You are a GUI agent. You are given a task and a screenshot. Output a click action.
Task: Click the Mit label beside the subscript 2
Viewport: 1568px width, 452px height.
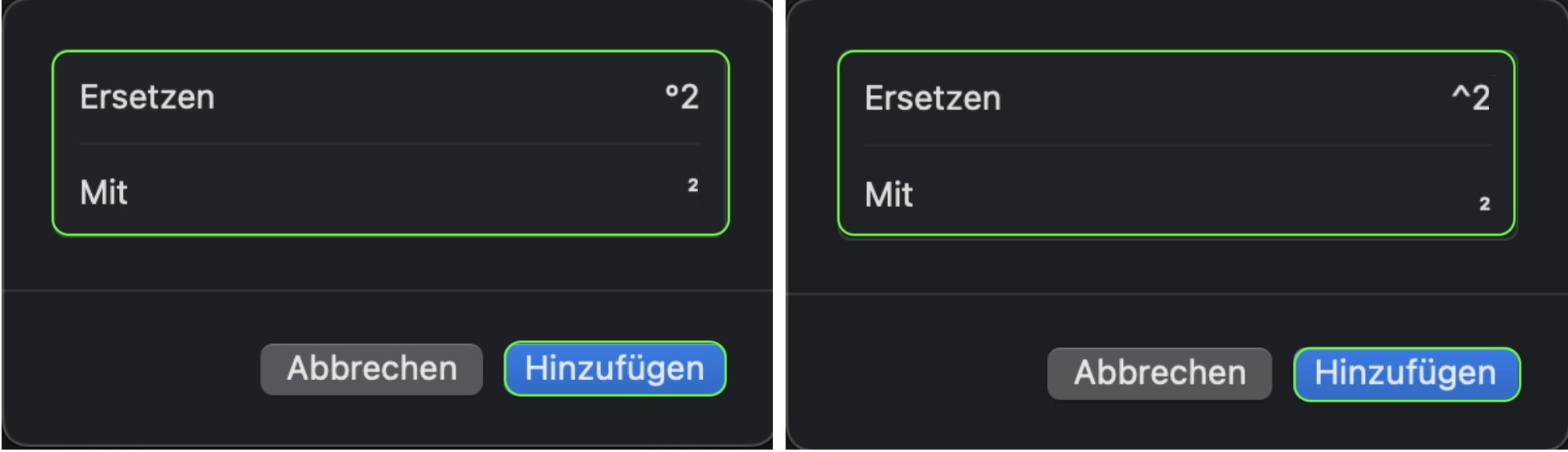pos(889,195)
